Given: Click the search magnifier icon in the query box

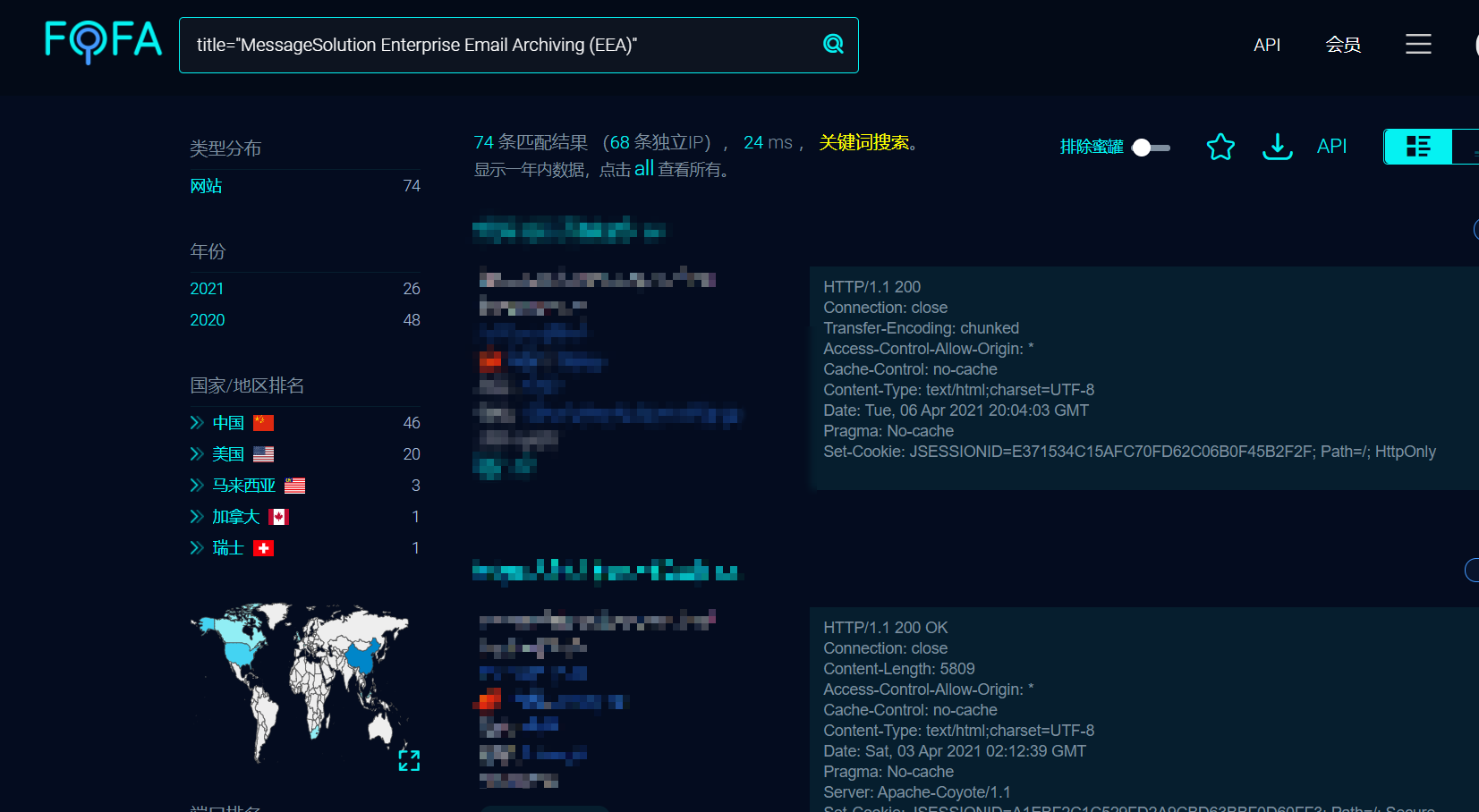Looking at the screenshot, I should point(833,44).
